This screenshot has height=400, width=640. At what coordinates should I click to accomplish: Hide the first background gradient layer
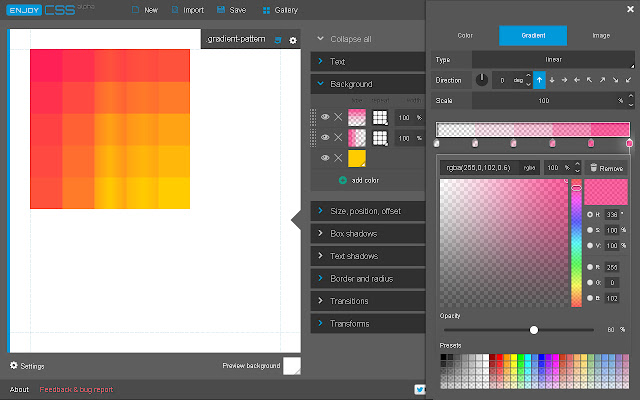(x=325, y=117)
